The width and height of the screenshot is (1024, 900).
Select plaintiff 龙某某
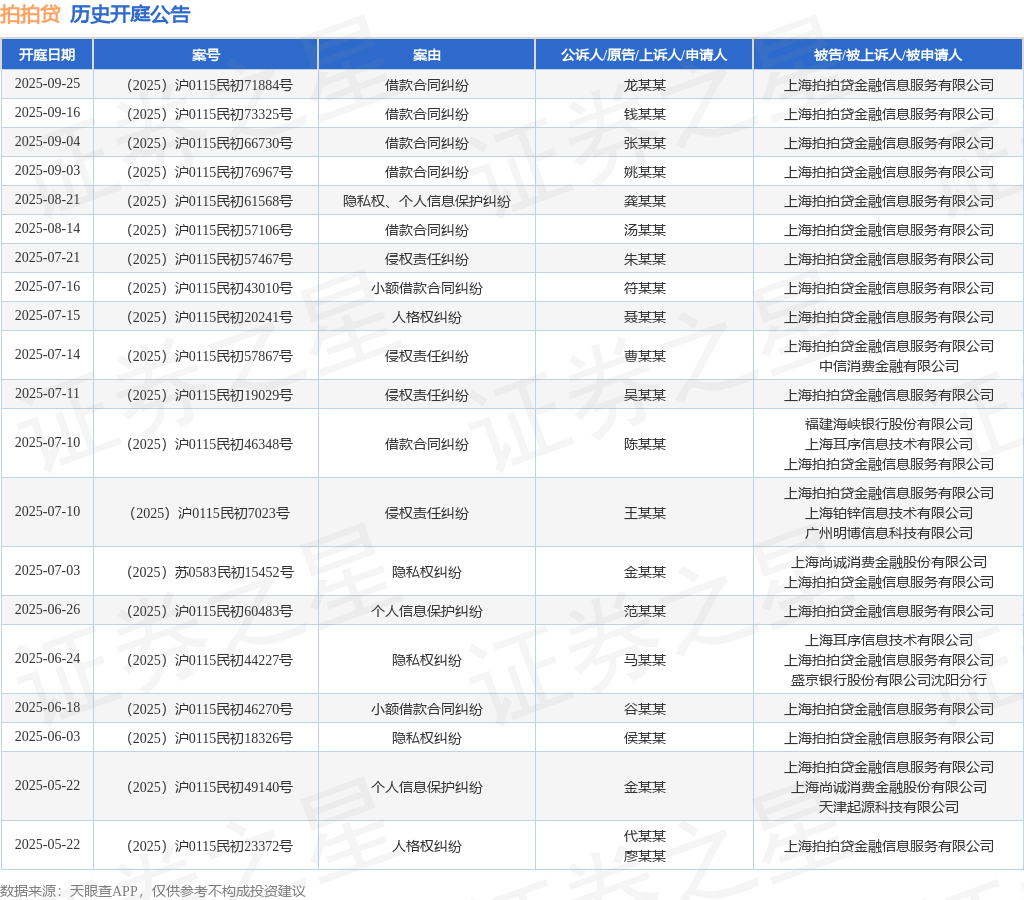point(645,85)
